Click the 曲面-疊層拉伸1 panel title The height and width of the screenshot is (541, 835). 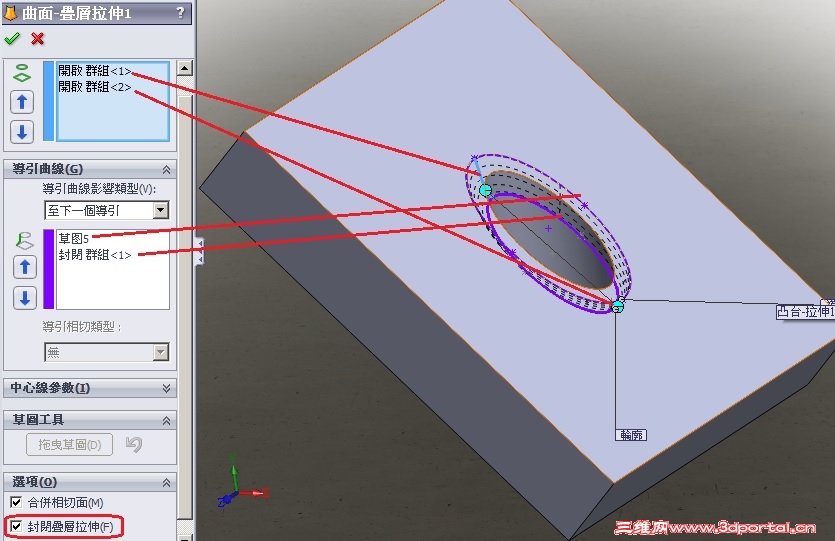[77, 13]
